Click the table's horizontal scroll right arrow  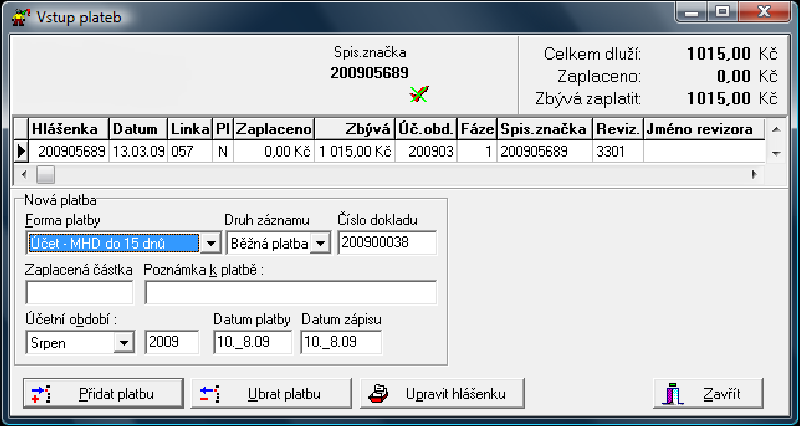tap(754, 174)
